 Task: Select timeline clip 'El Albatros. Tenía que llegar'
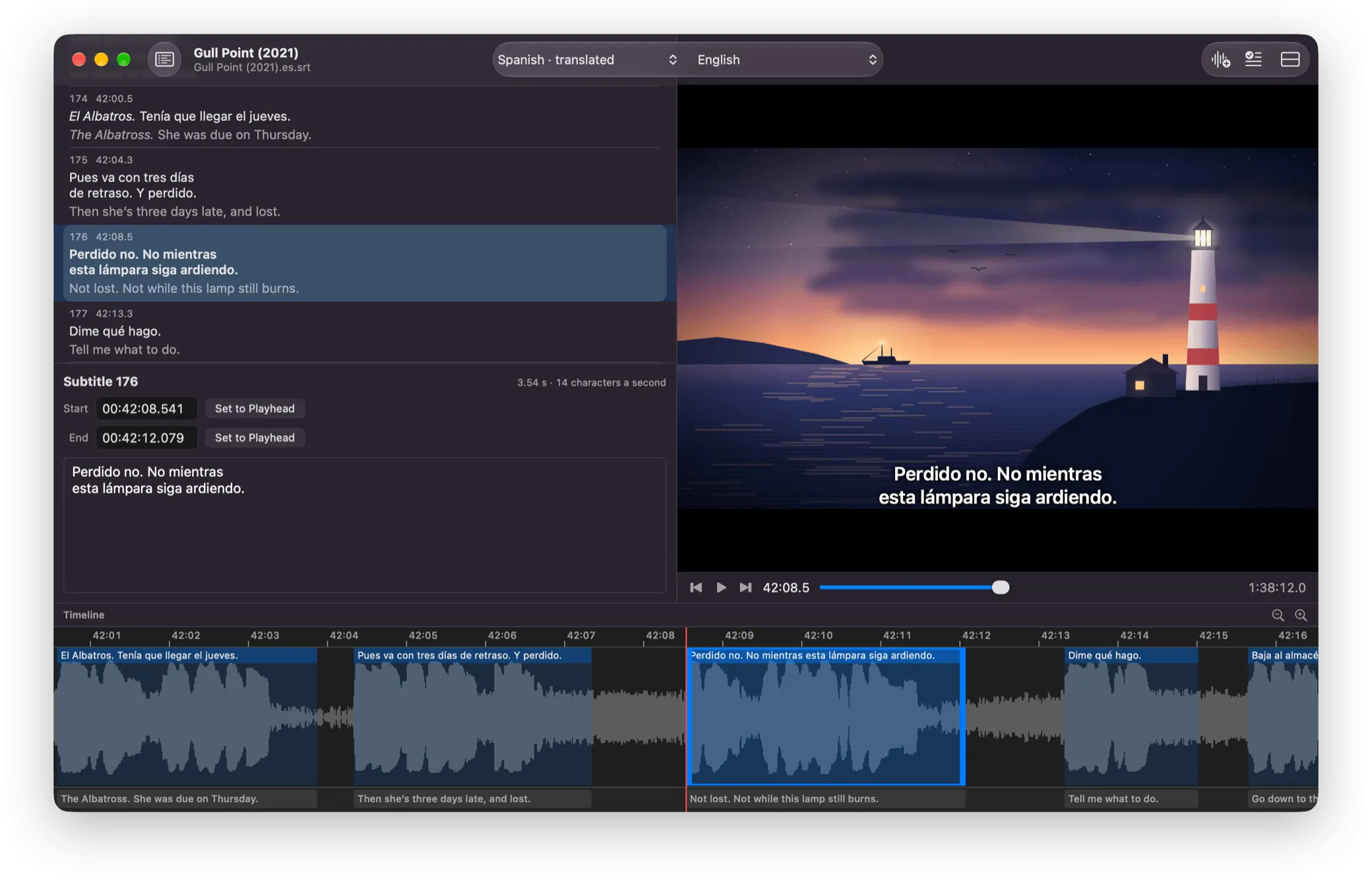pos(186,717)
